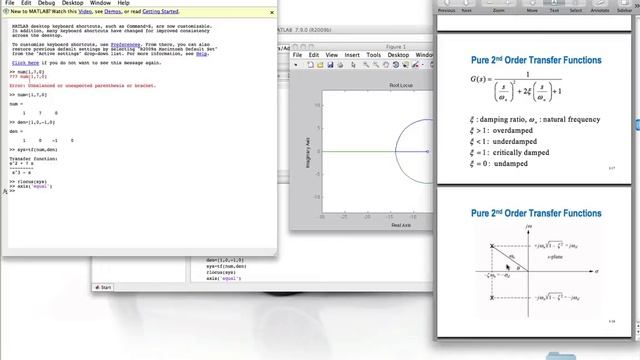This screenshot has width=640, height=360.
Task: Click Open File icon in Figure 1 toolbar
Action: 320,65
